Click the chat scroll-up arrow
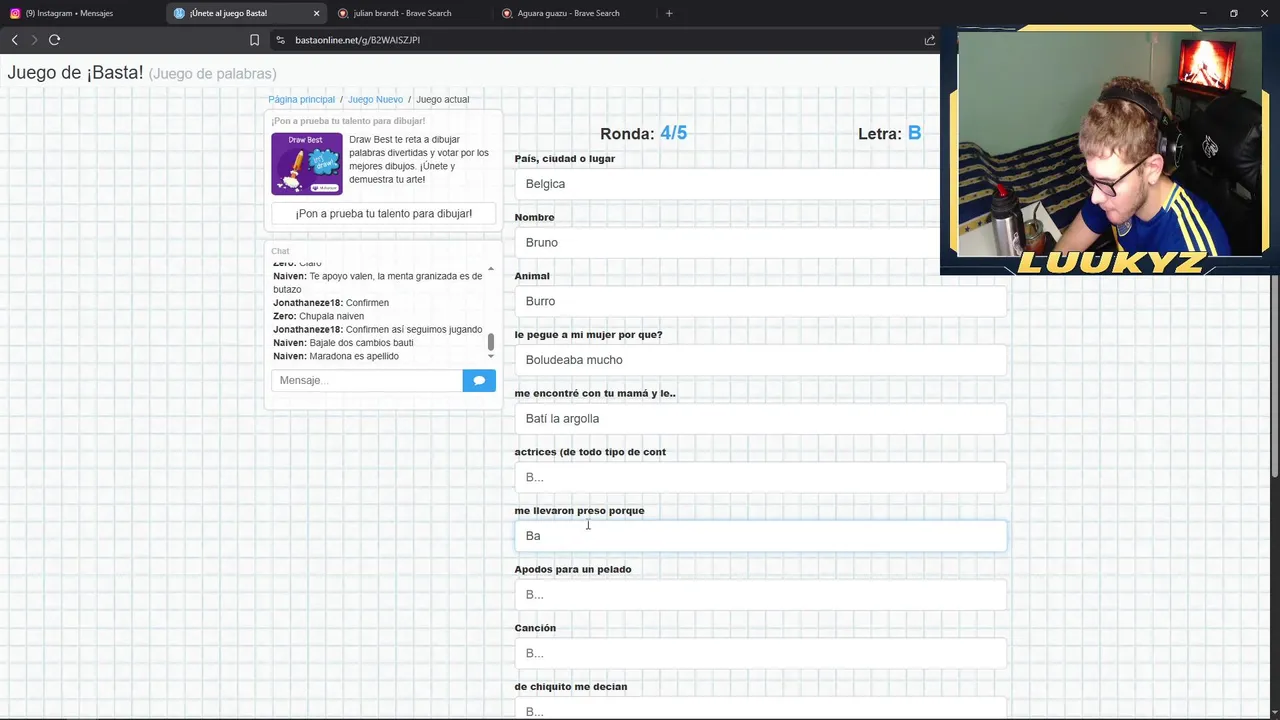Viewport: 1280px width, 720px height. (490, 268)
